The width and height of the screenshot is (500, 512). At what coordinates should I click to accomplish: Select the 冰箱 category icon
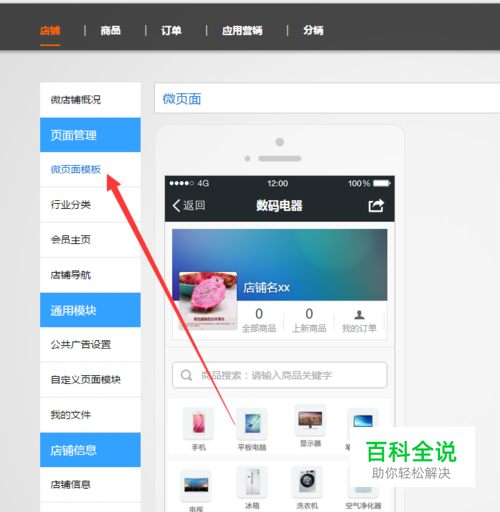252,482
